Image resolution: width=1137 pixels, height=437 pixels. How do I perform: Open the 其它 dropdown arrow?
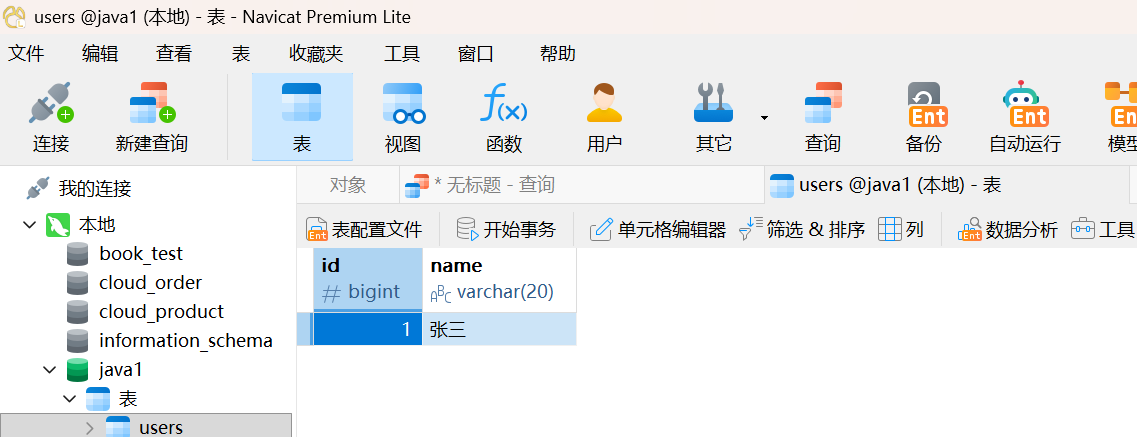pos(764,118)
